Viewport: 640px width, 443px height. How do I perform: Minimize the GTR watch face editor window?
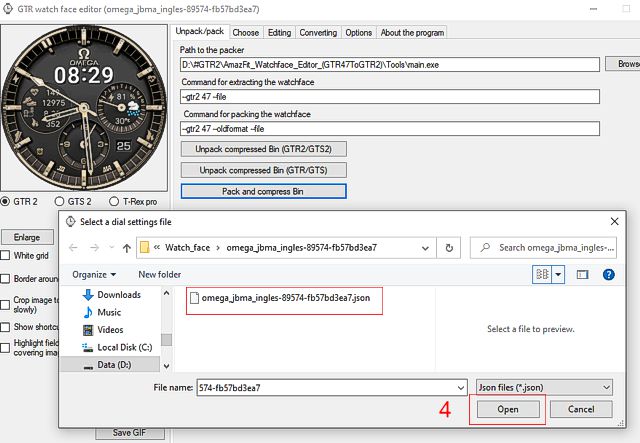click(593, 9)
